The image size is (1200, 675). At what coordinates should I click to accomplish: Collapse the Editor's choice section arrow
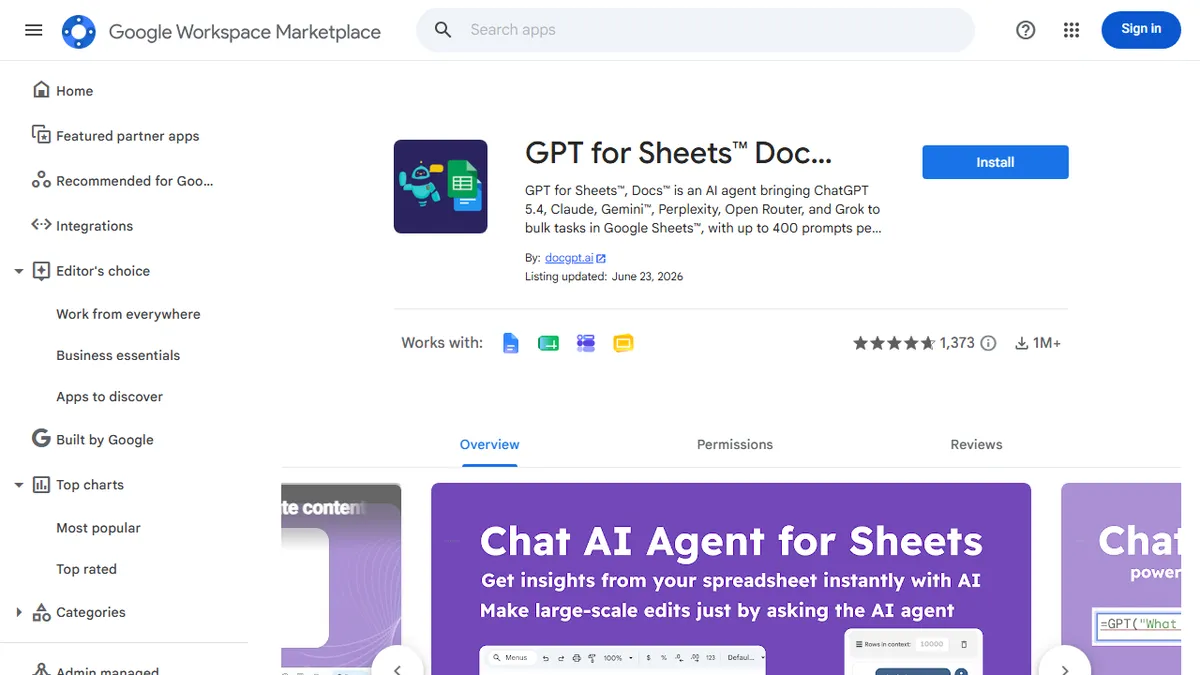pos(18,271)
